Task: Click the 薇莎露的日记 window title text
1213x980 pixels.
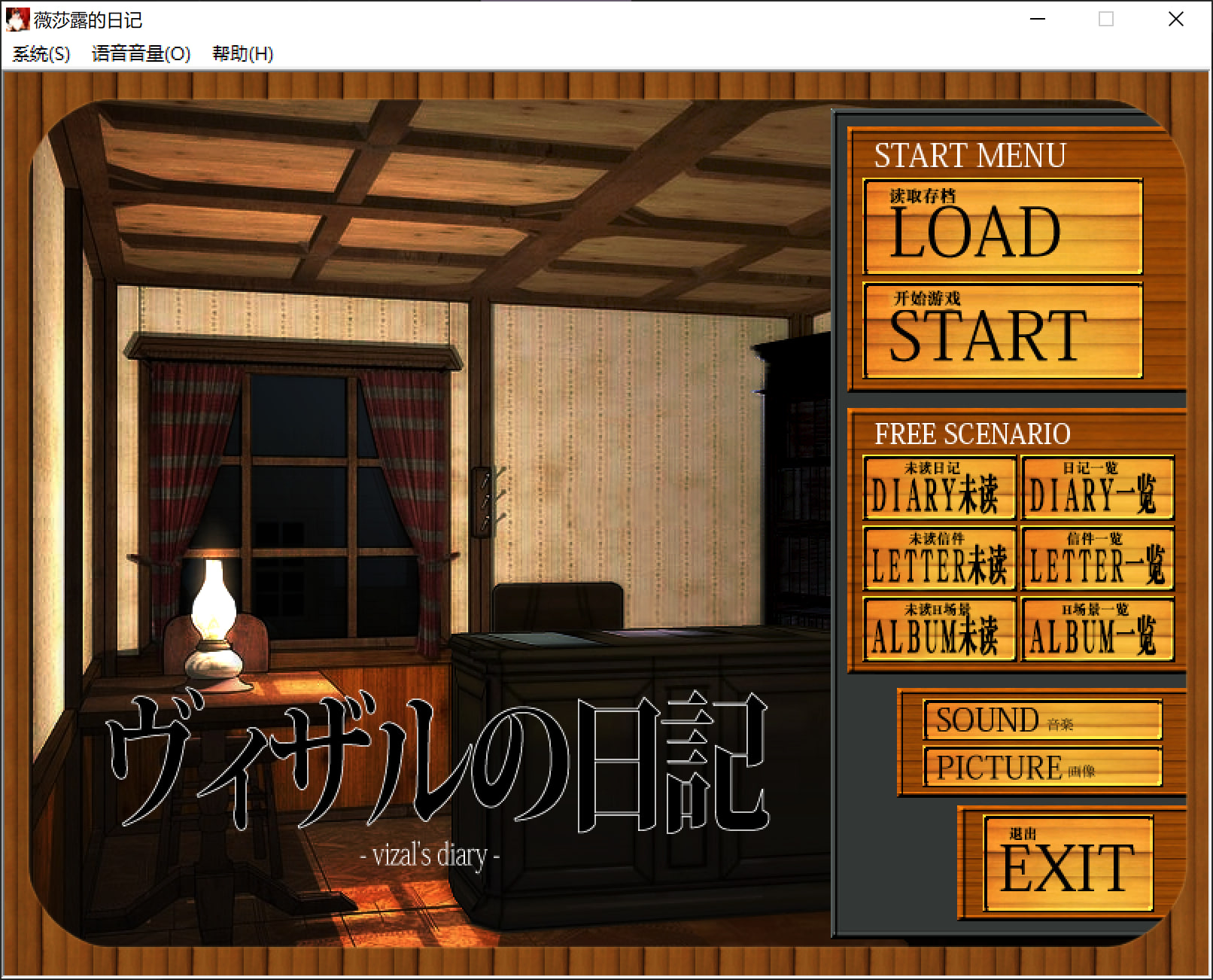Action: pos(88,20)
